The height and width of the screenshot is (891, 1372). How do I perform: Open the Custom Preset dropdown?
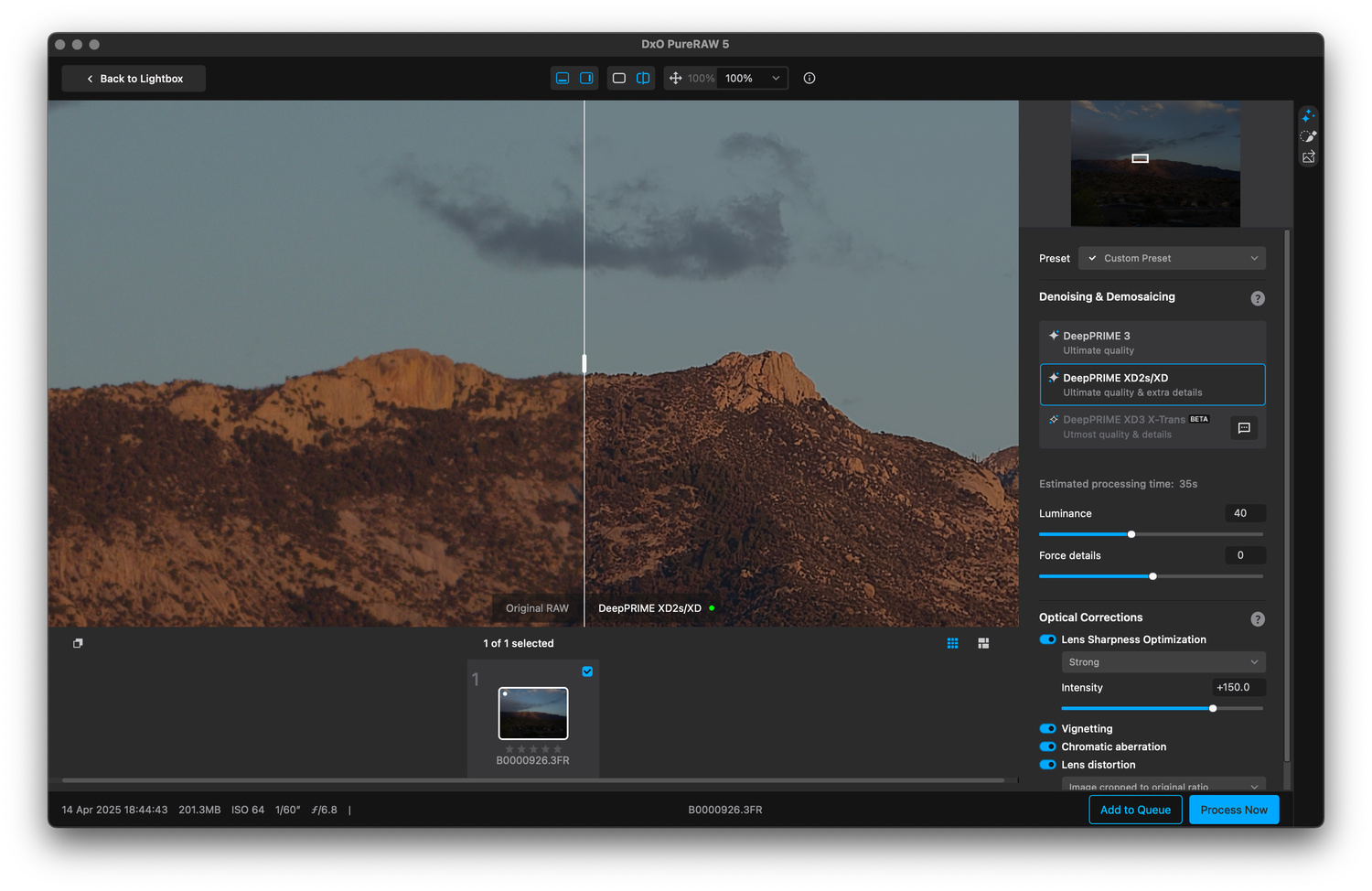[x=1172, y=258]
